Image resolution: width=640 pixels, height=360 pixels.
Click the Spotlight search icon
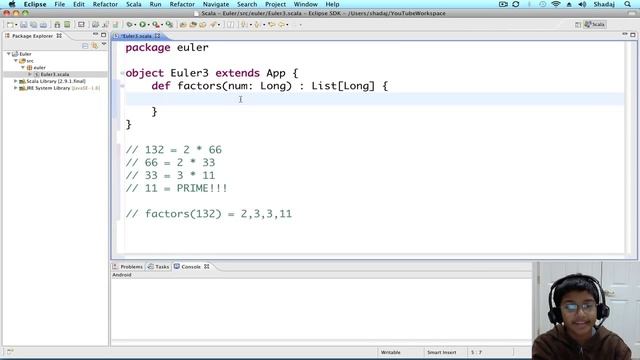point(628,4)
